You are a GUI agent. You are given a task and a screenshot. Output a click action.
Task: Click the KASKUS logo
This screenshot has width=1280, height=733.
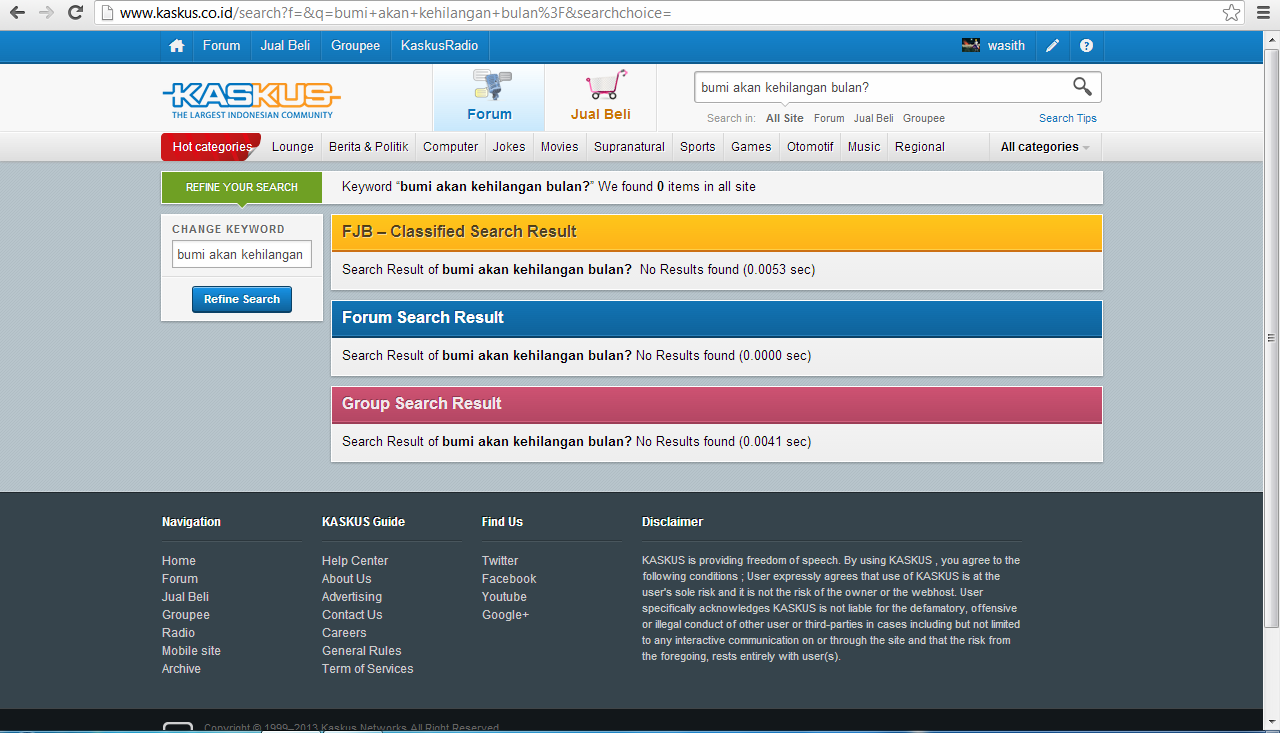click(251, 98)
